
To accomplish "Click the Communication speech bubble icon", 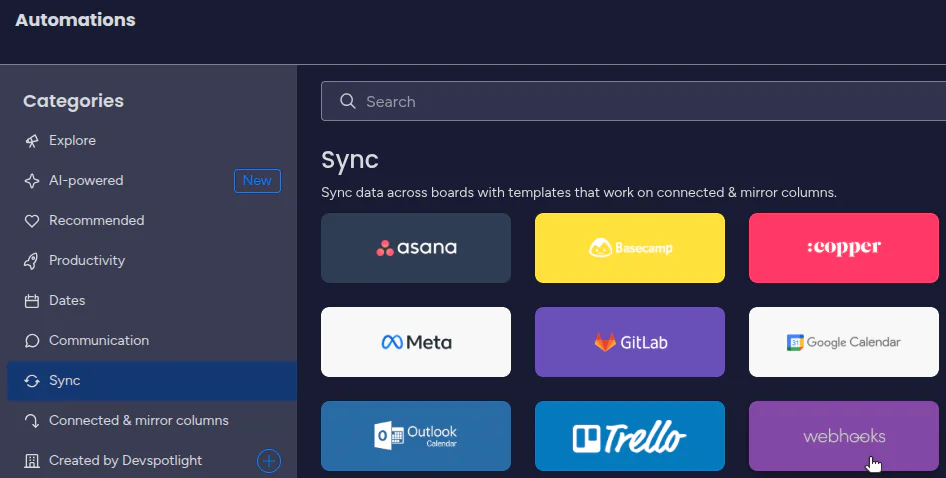I will coord(31,341).
